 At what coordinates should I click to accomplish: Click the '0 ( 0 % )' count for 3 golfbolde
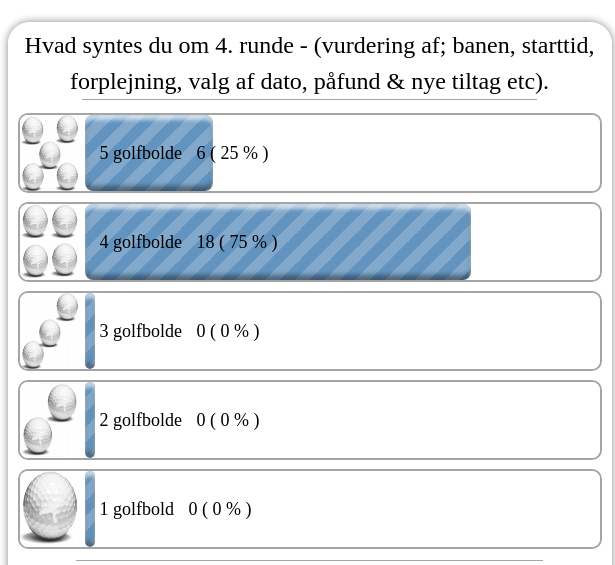point(228,331)
